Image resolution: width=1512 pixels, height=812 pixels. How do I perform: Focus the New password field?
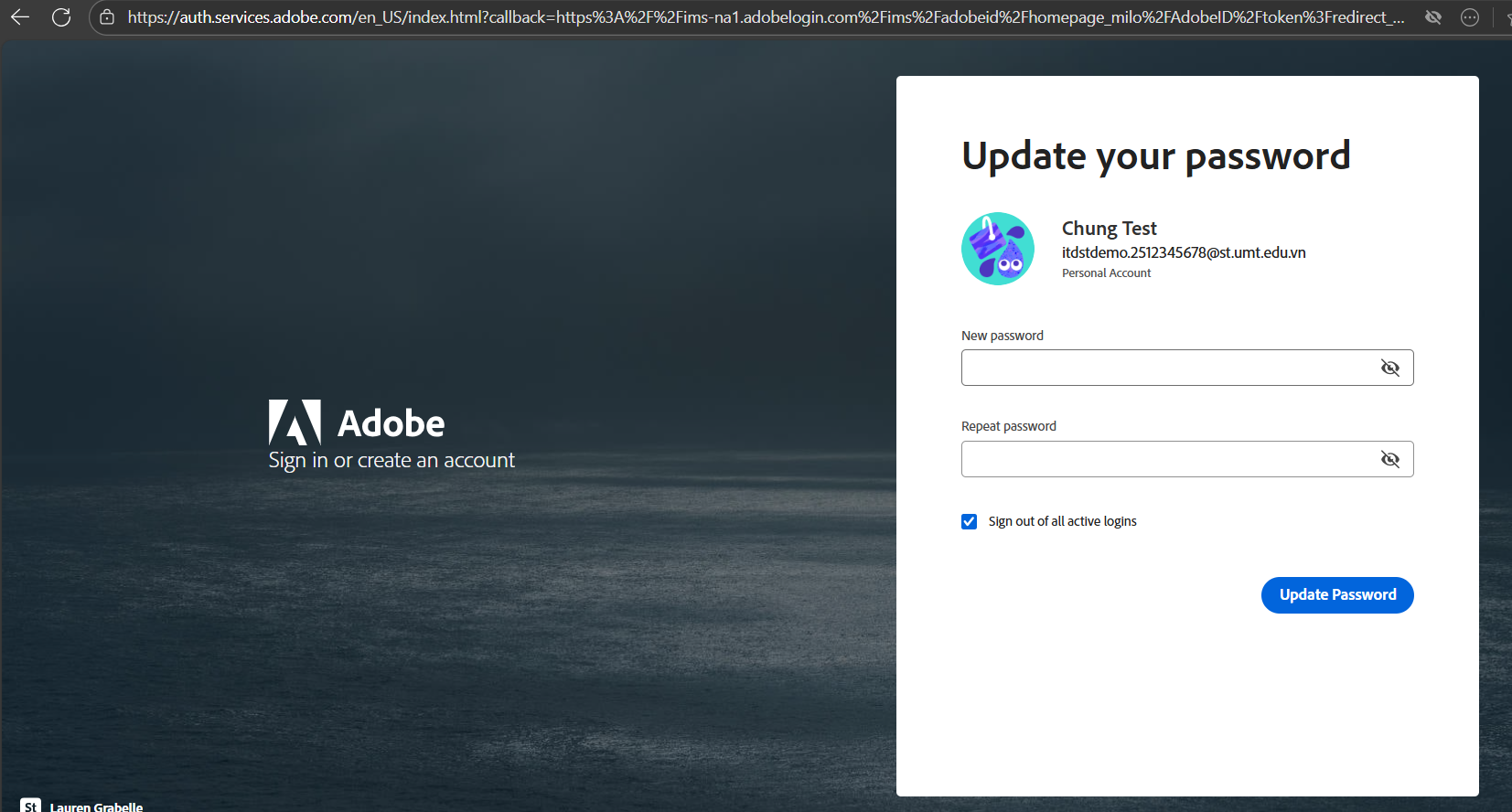(1166, 368)
